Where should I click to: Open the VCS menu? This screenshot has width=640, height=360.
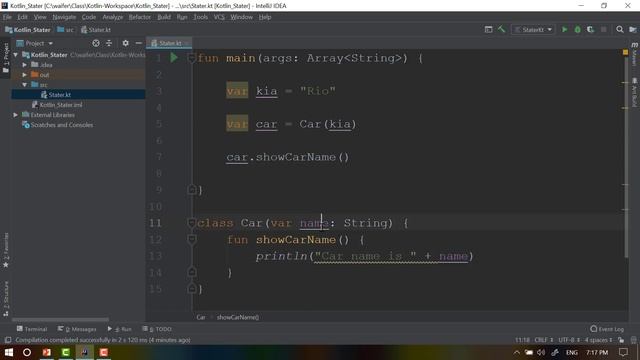pyautogui.click(x=219, y=17)
